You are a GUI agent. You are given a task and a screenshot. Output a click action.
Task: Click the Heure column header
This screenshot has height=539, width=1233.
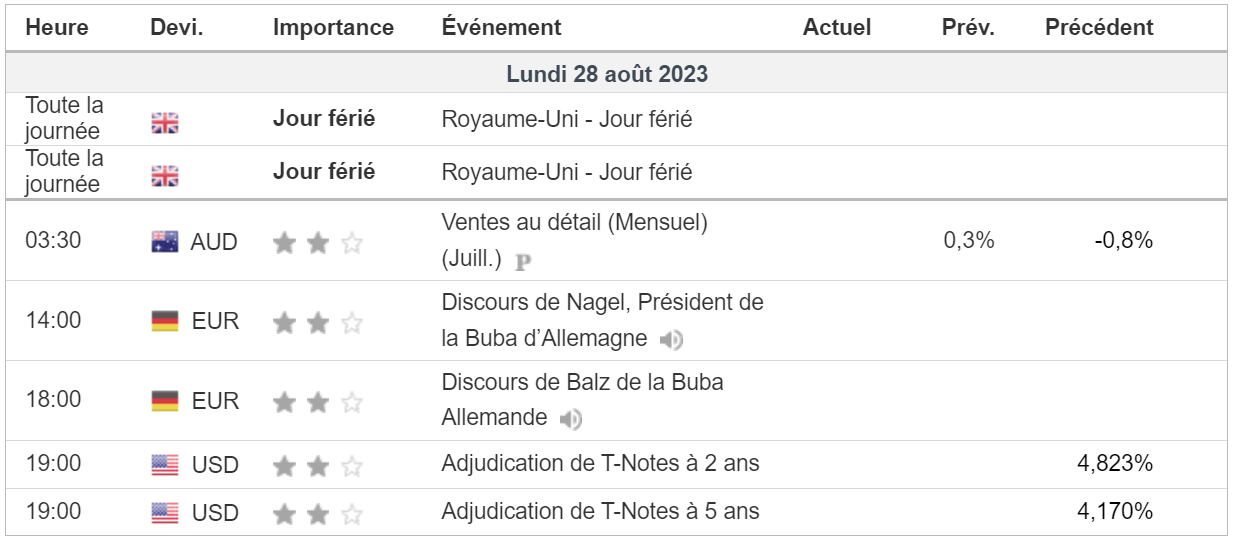(57, 28)
